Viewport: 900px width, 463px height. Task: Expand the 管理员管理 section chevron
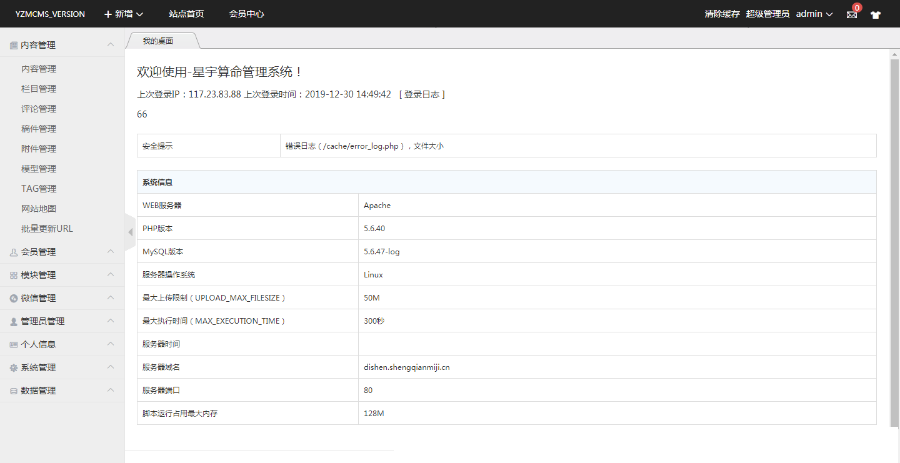[110, 321]
